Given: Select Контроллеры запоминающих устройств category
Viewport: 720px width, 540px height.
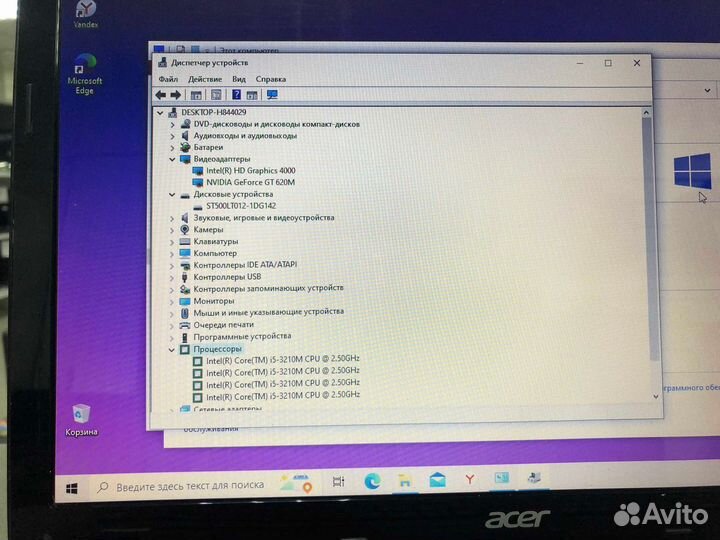Looking at the screenshot, I should (x=268, y=288).
